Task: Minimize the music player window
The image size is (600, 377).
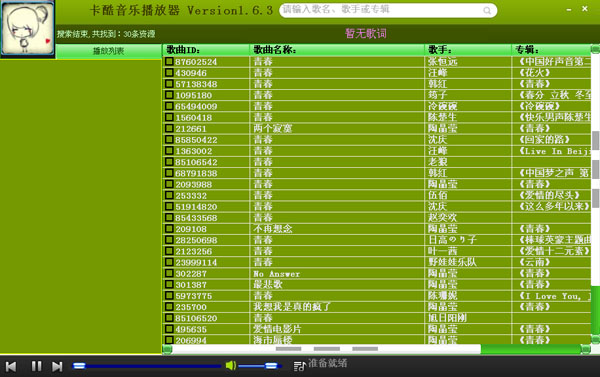Action: coord(569,10)
